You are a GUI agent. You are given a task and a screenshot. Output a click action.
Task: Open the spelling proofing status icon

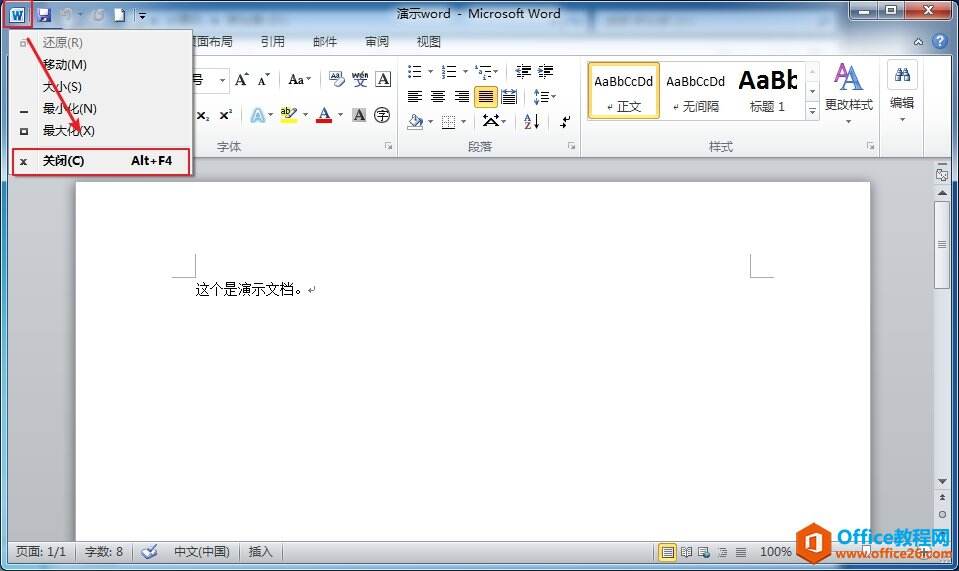pos(149,551)
